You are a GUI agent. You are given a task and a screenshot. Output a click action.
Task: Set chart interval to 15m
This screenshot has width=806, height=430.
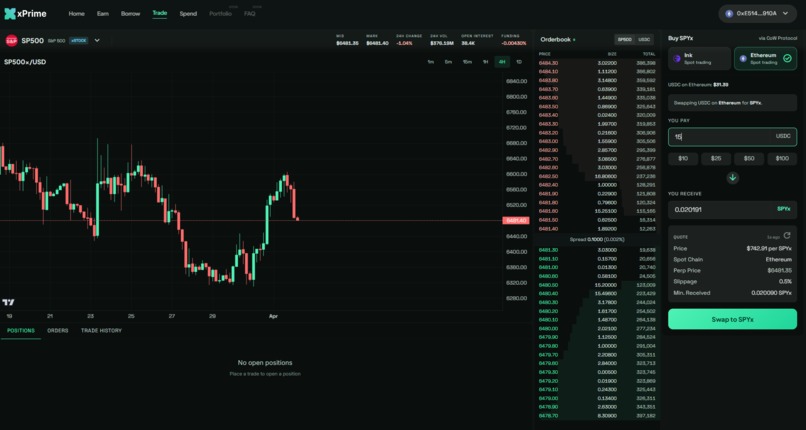pos(467,62)
